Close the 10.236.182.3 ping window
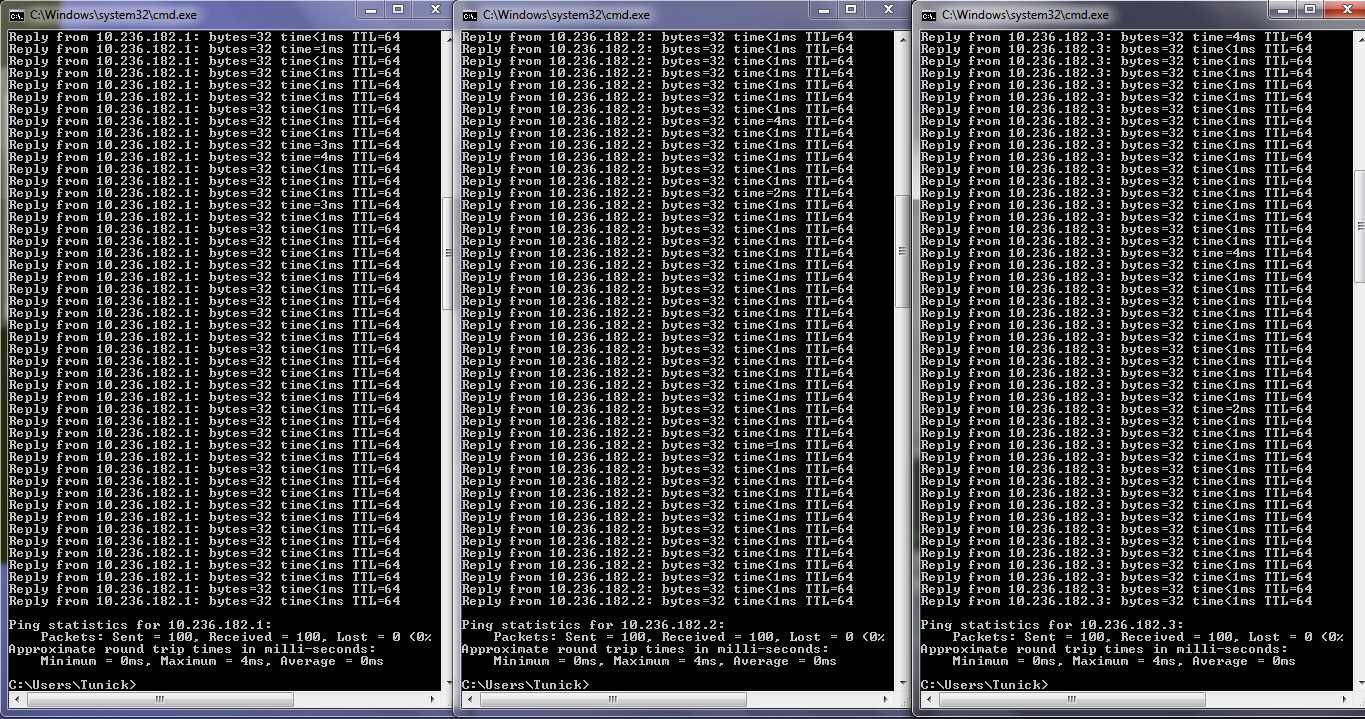Screen dimensions: 1365x719 1346,9
